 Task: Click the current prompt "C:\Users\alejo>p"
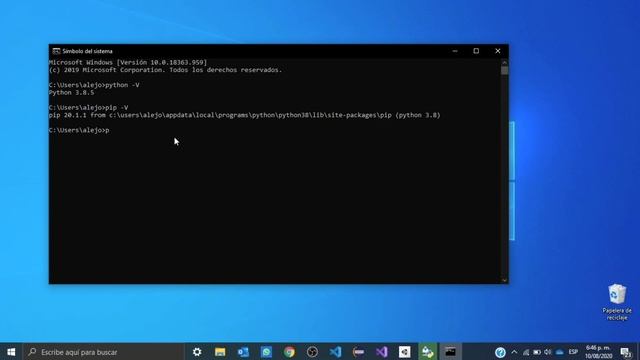[79, 130]
